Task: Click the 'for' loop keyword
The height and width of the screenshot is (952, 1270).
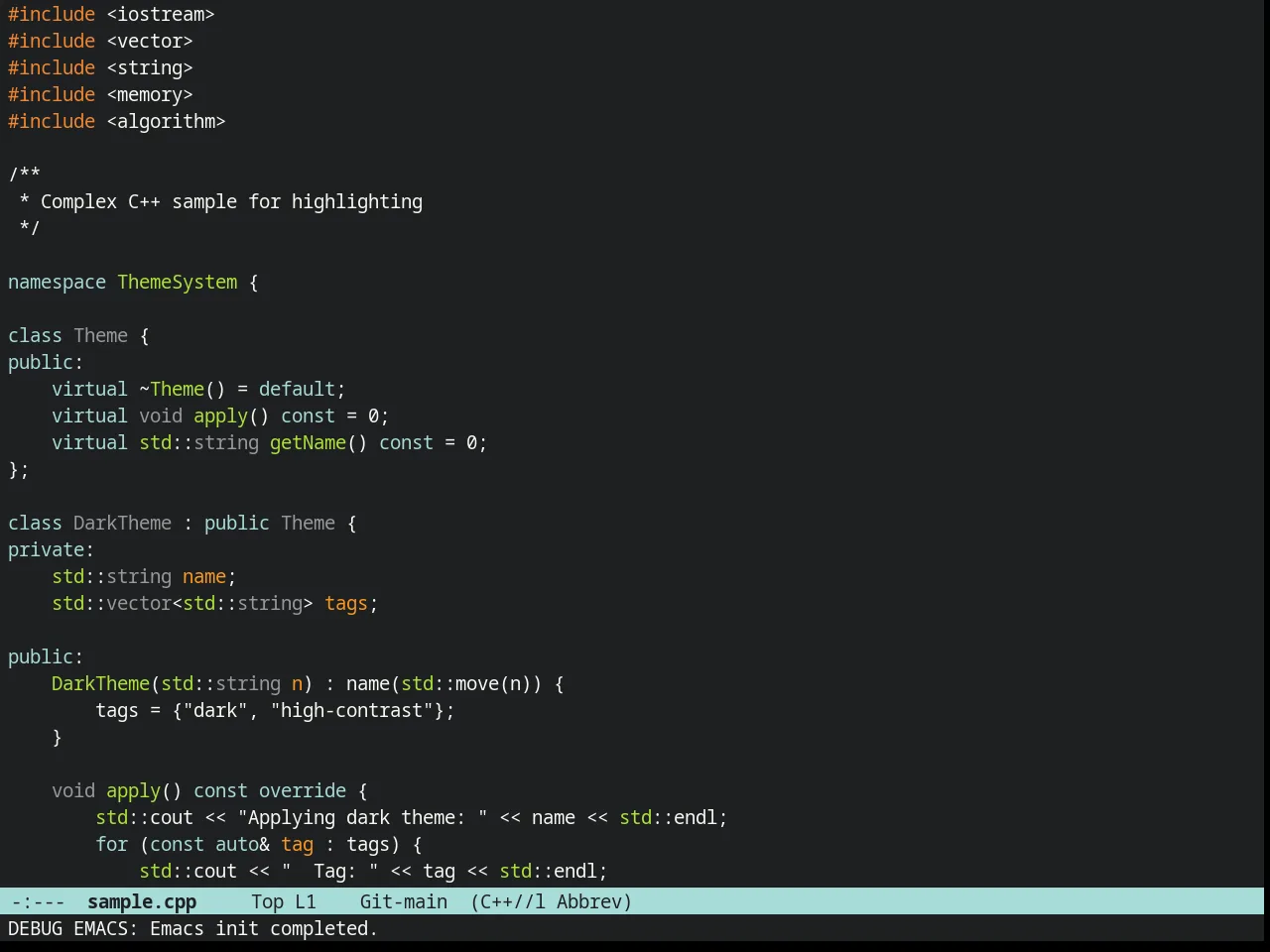Action: pos(112,844)
